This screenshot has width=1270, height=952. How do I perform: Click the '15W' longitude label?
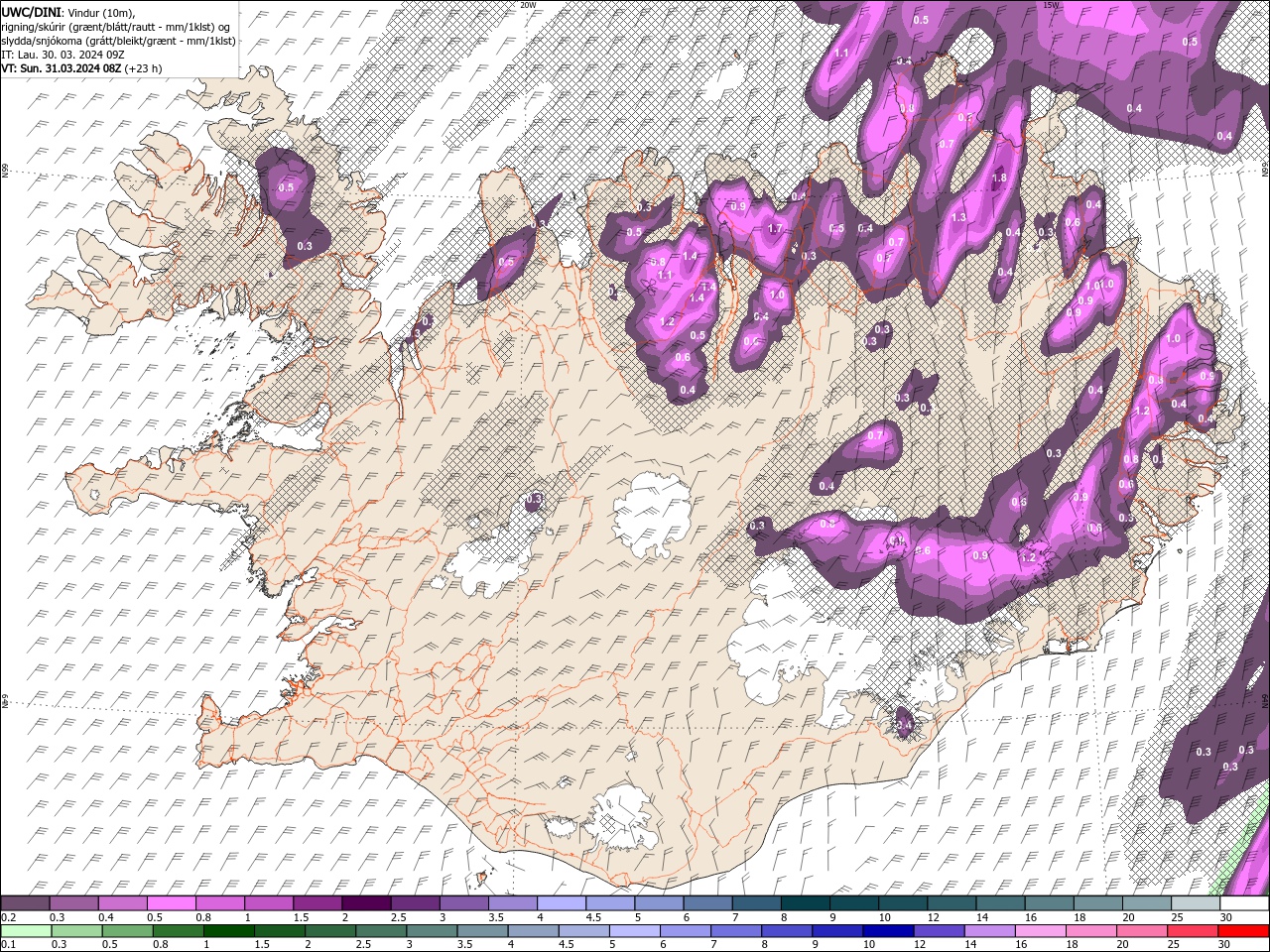pos(1050,5)
